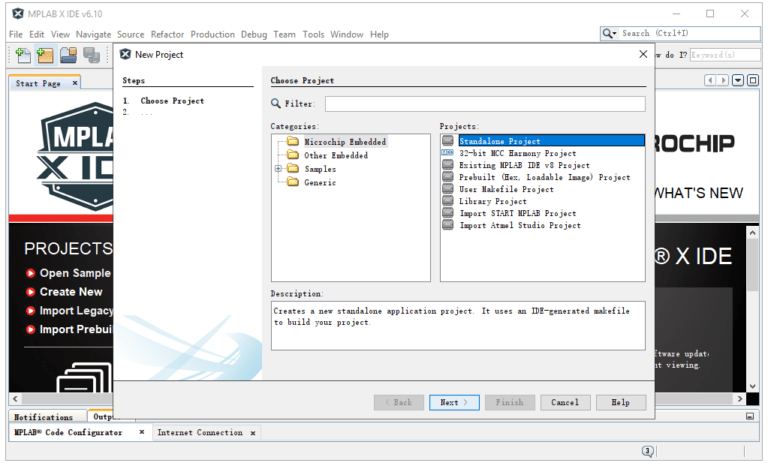Close the Start Page tab
Image resolution: width=768 pixels, height=466 pixels.
[75, 83]
